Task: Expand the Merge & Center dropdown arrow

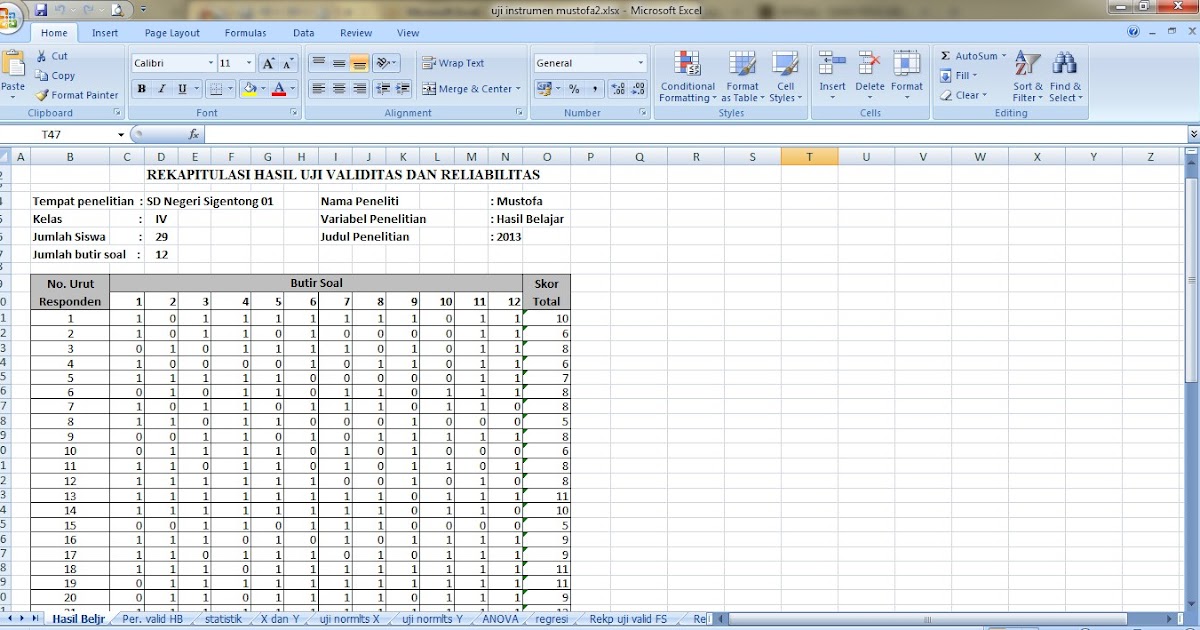Action: point(519,89)
